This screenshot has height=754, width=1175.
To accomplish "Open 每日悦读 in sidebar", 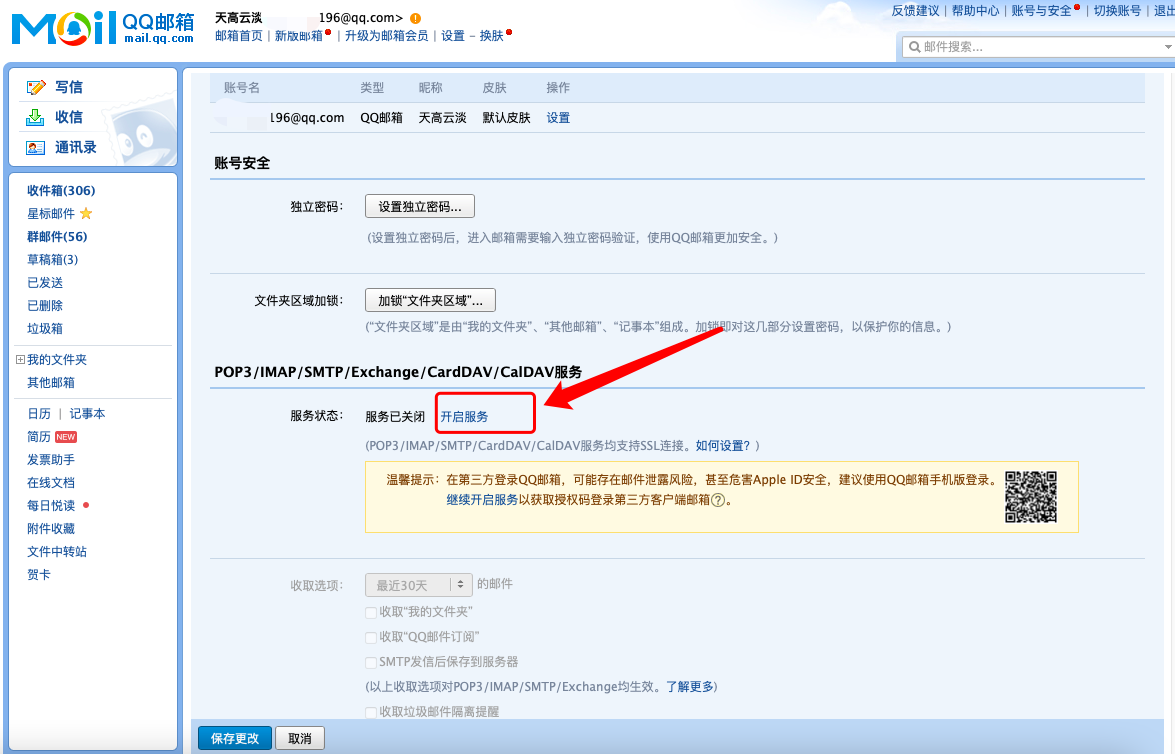I will pyautogui.click(x=51, y=506).
